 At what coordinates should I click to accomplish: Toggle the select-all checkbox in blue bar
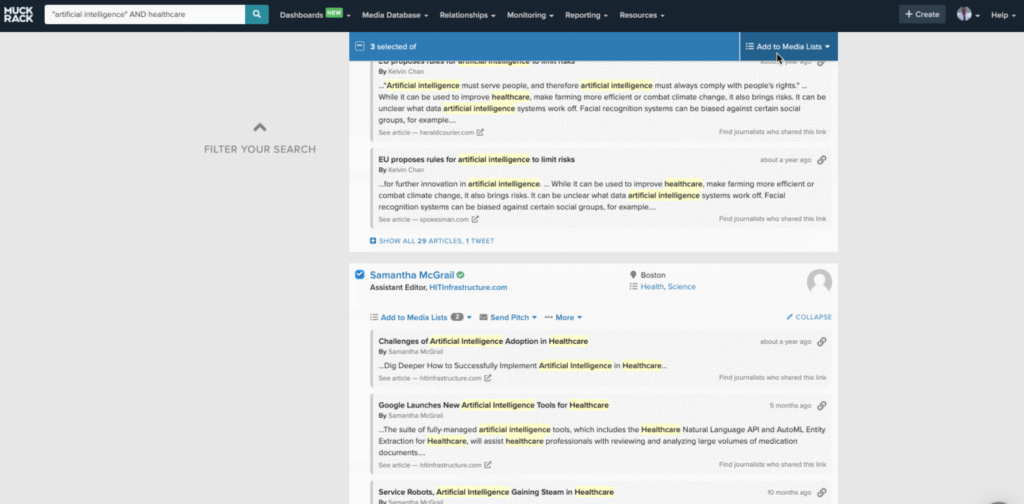coord(359,46)
